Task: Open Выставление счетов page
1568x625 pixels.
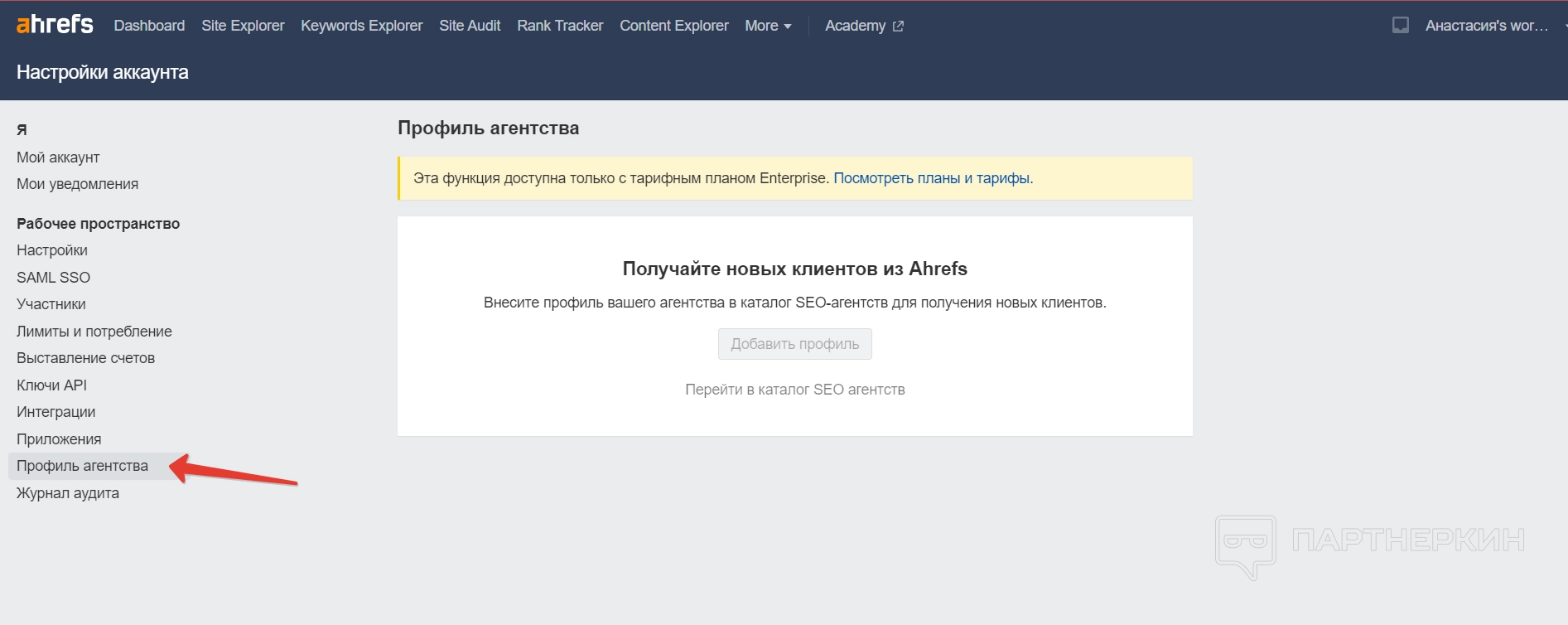Action: pos(85,358)
